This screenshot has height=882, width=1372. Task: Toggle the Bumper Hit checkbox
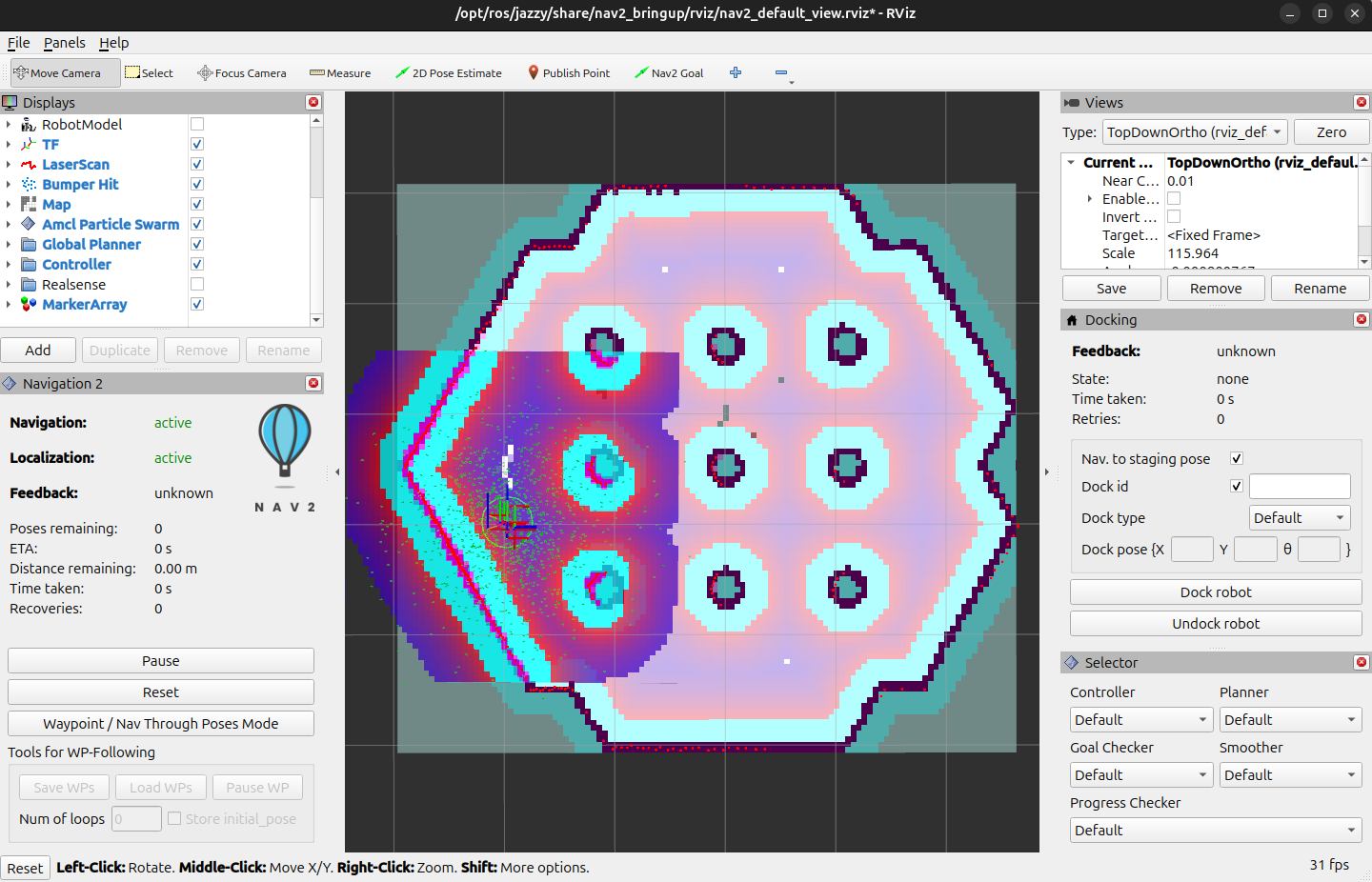(x=197, y=184)
